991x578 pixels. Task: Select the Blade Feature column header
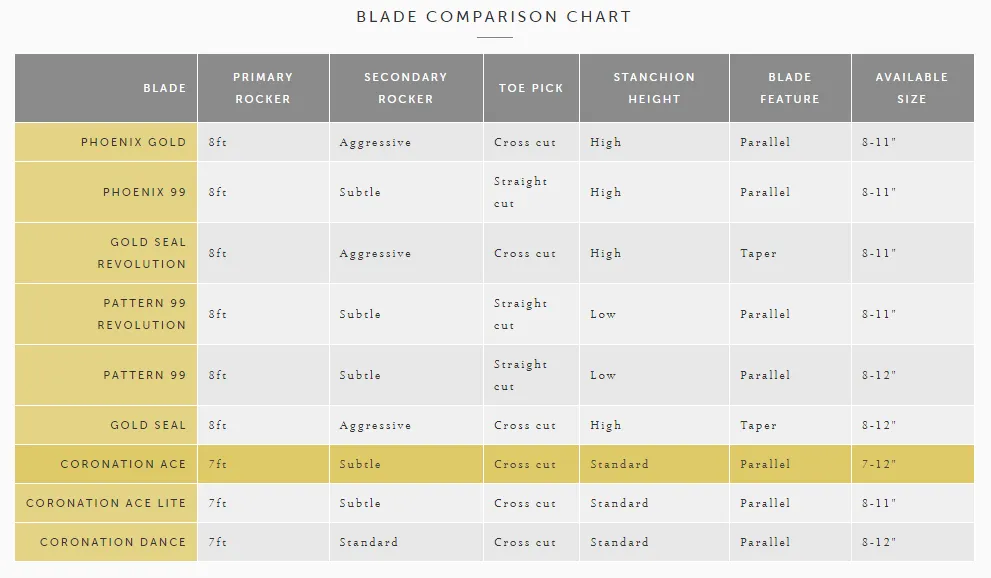tap(790, 88)
